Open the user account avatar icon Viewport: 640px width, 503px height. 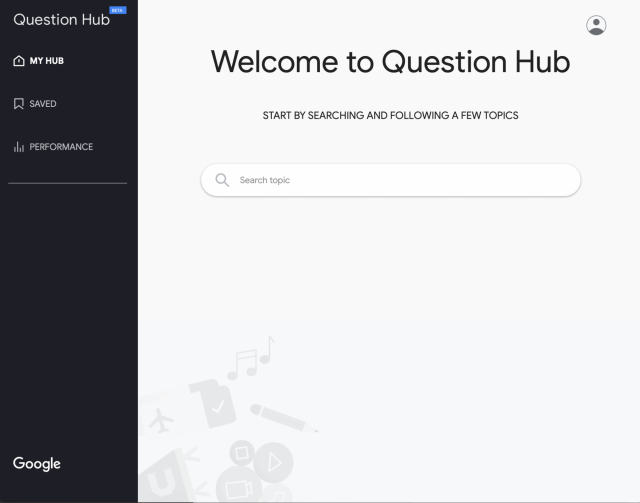[x=596, y=25]
